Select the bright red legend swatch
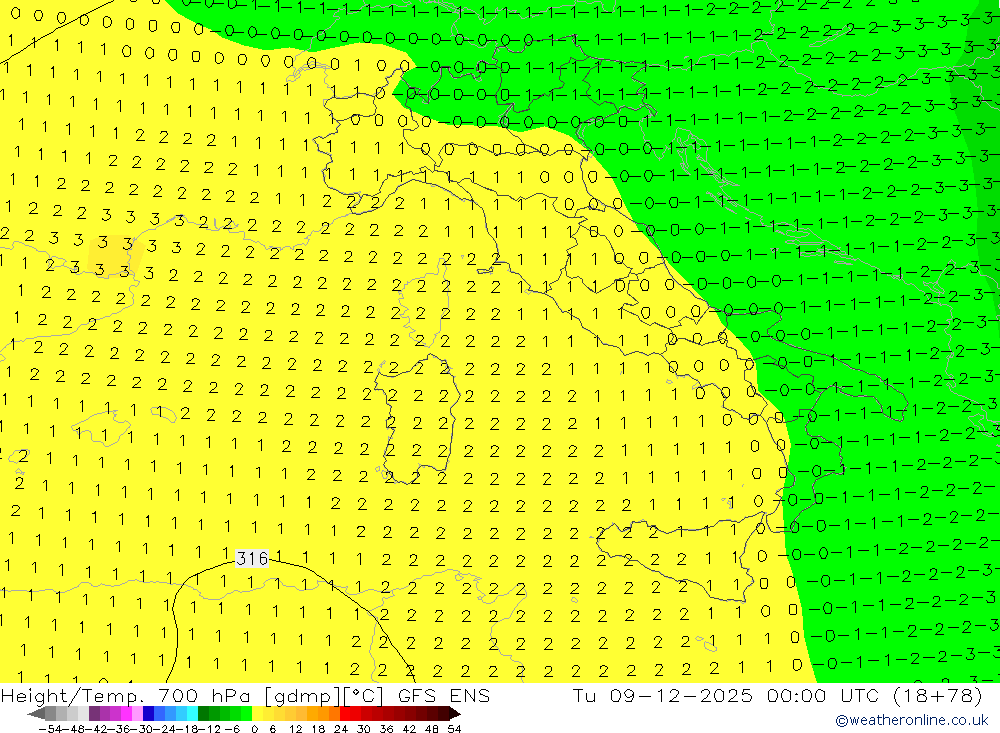Viewport: 1000px width, 733px height. coord(345,714)
